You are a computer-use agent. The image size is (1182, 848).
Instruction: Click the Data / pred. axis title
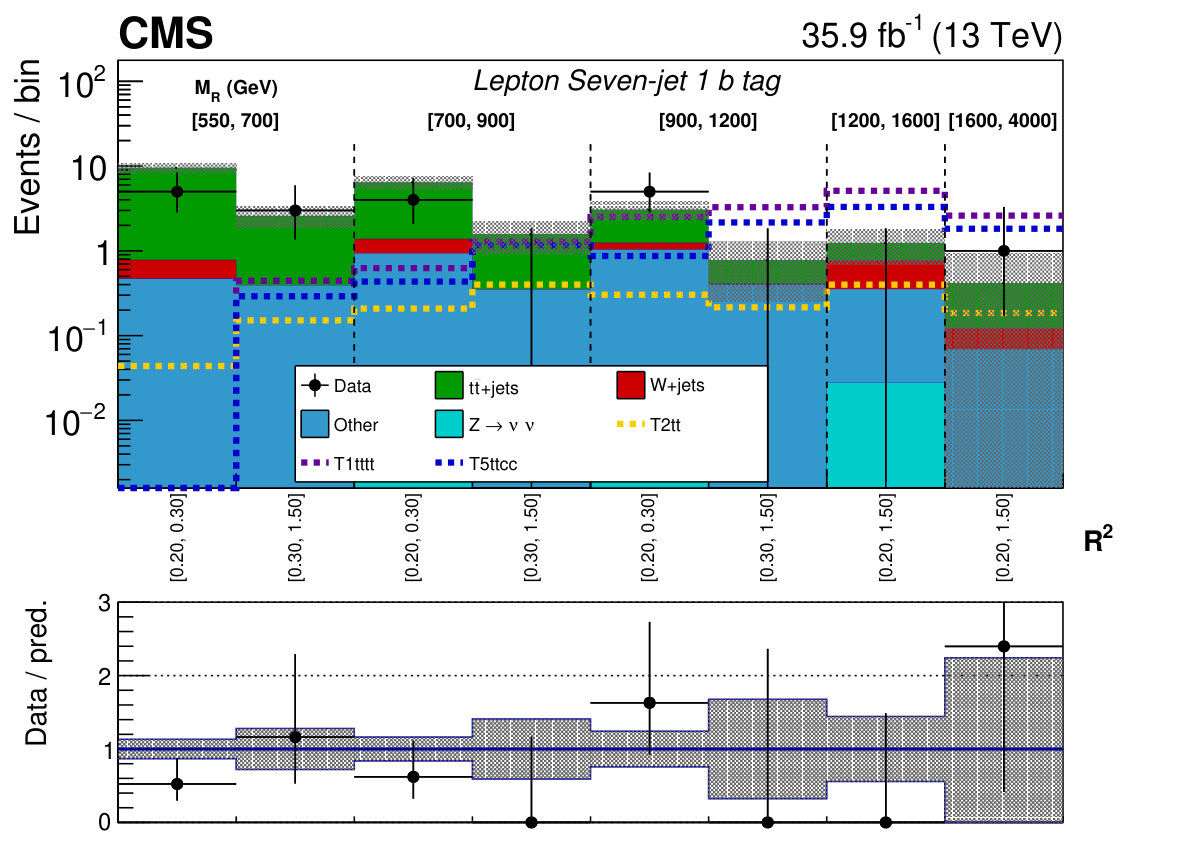tap(35, 673)
